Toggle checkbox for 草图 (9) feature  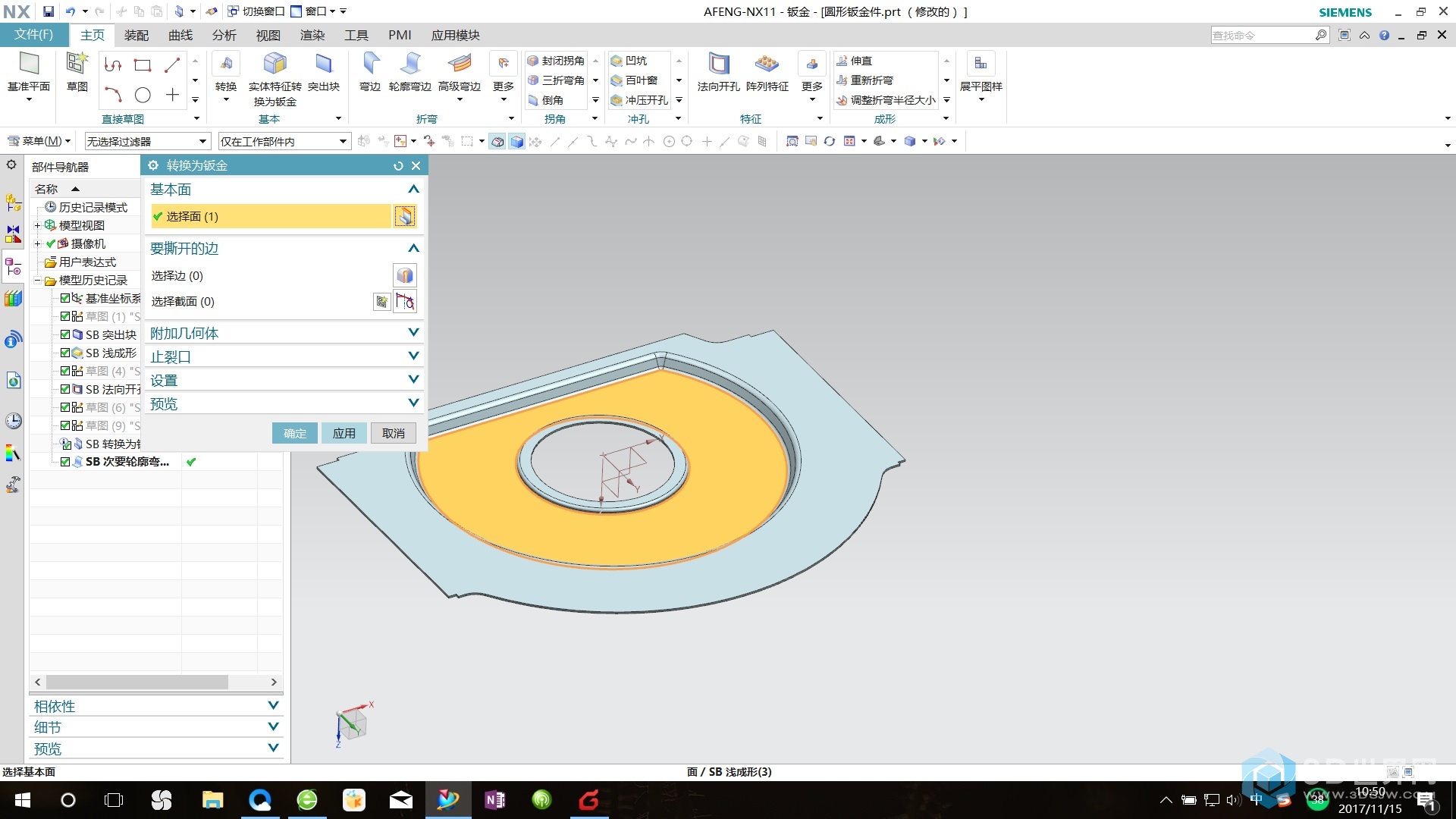pos(65,425)
